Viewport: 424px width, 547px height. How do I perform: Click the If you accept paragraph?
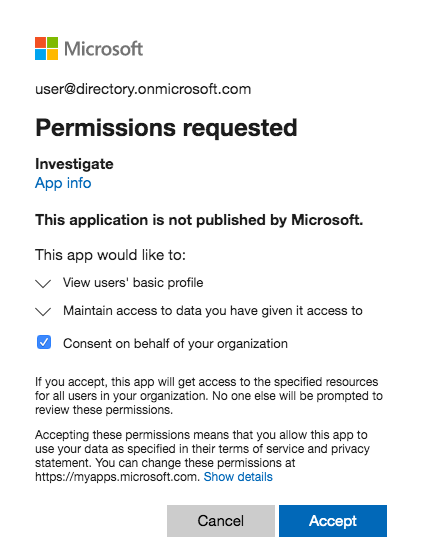(209, 396)
